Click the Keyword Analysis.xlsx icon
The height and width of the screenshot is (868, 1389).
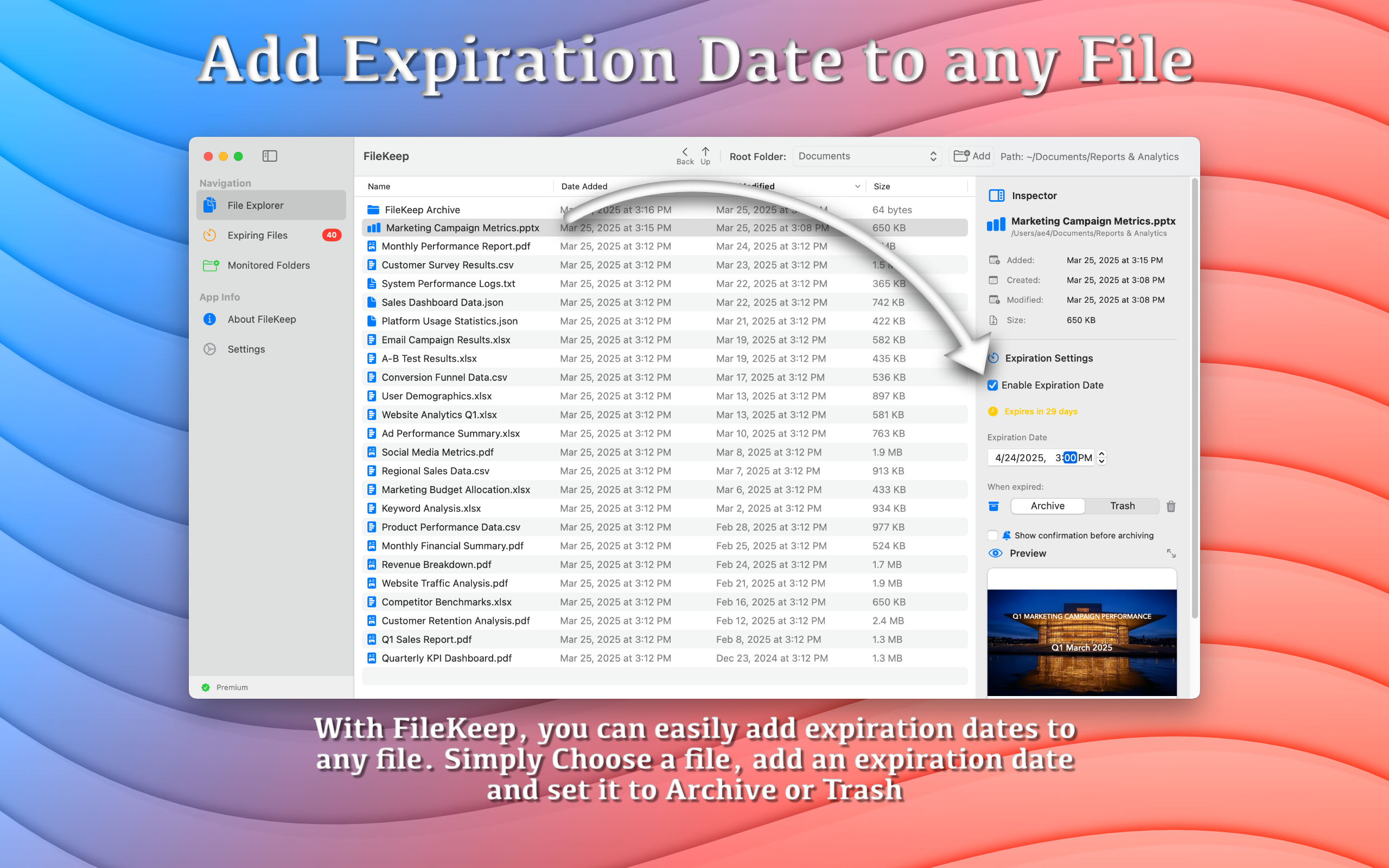(372, 508)
